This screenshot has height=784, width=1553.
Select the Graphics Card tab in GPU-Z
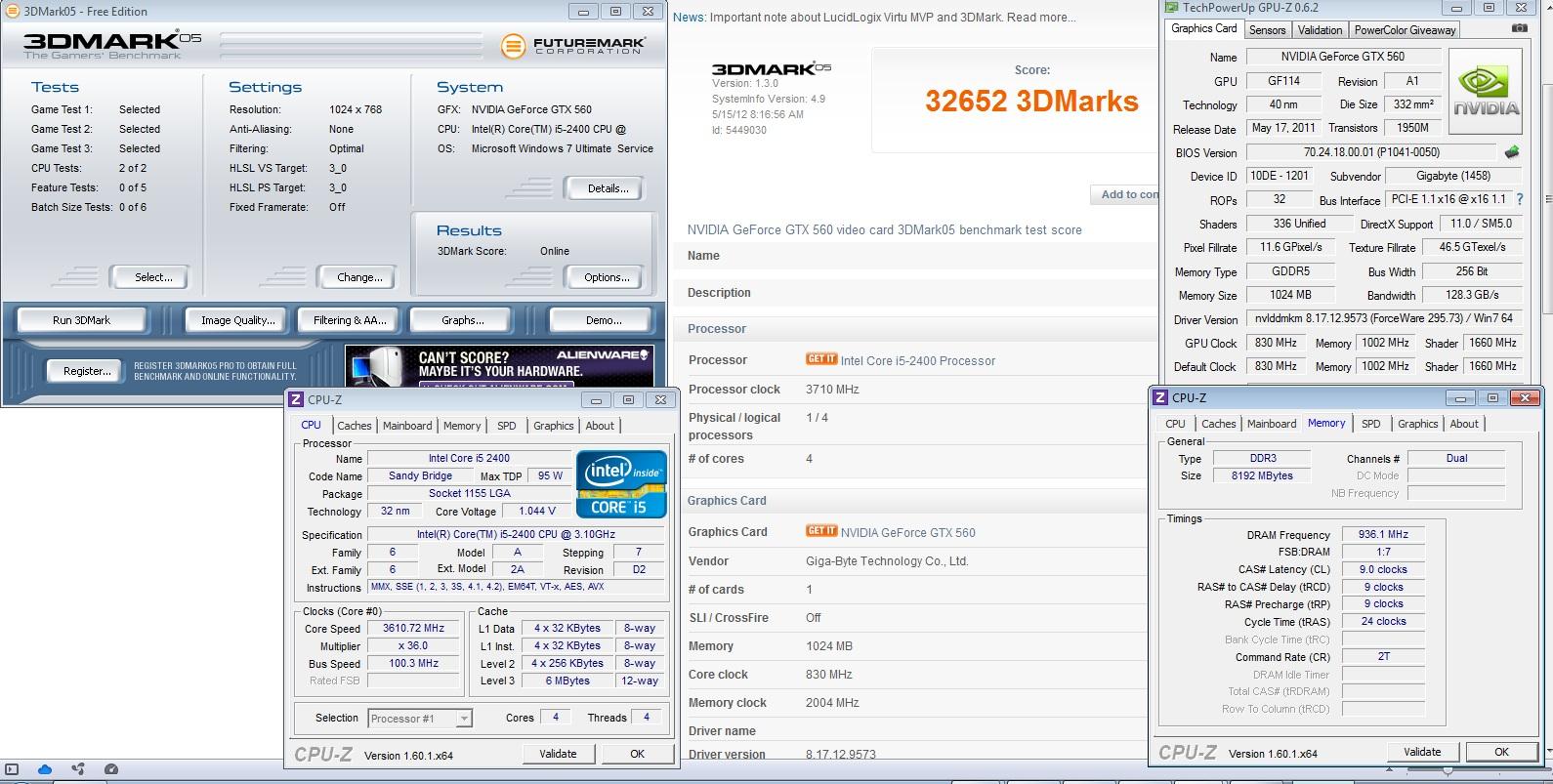point(1204,29)
